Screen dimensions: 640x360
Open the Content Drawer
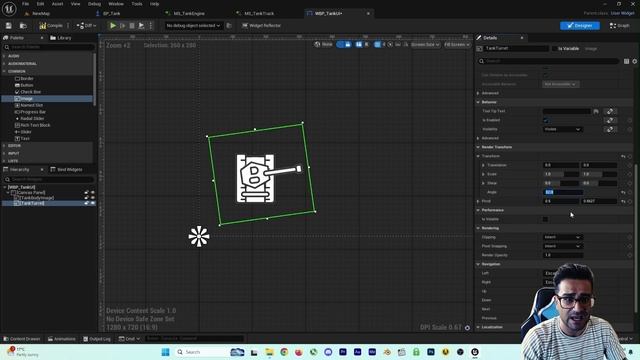[22, 339]
